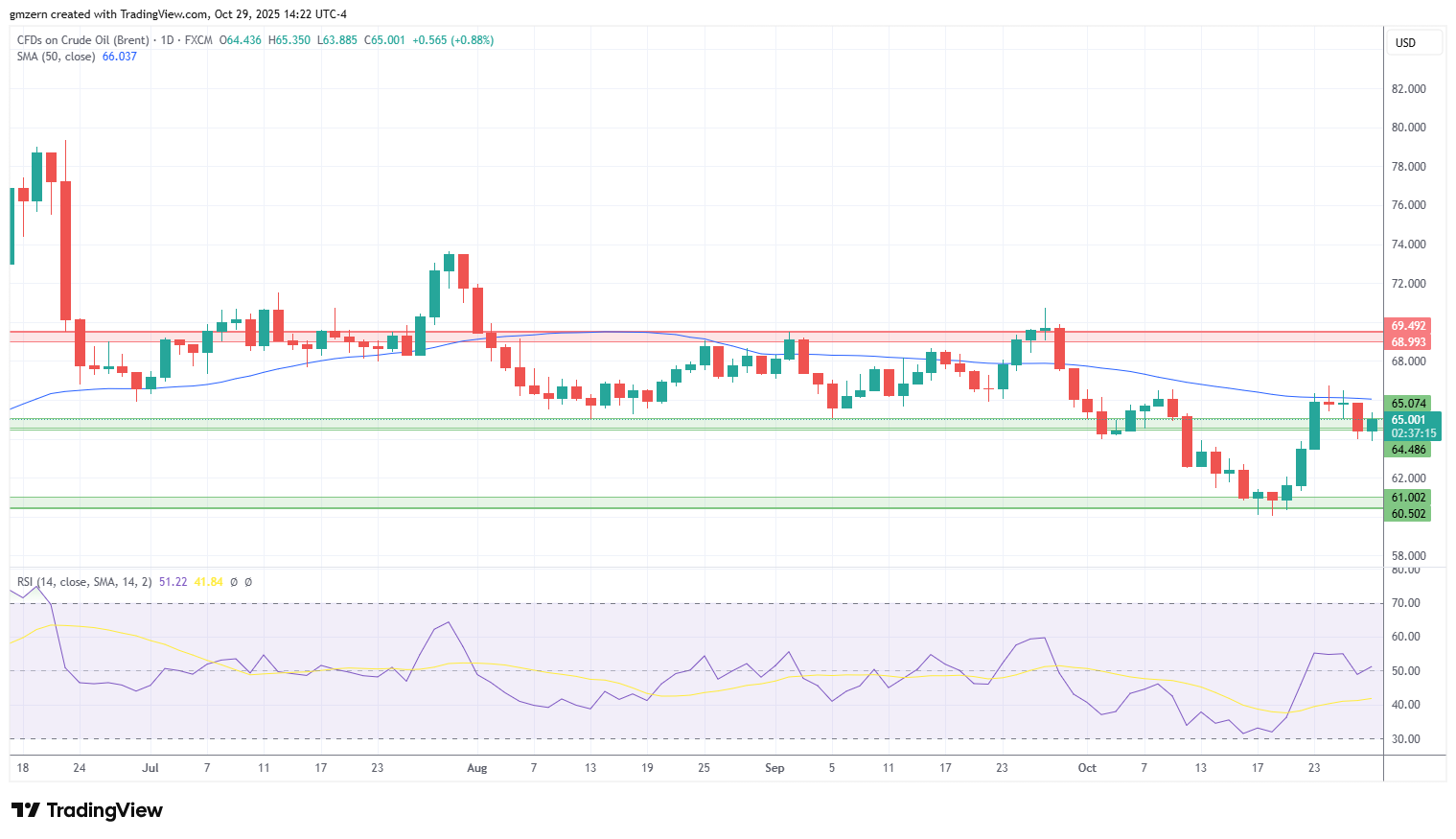This screenshot has width=1456, height=839.
Task: Select the RSI (14, close, SMA, 14, 2) label
Action: point(84,582)
